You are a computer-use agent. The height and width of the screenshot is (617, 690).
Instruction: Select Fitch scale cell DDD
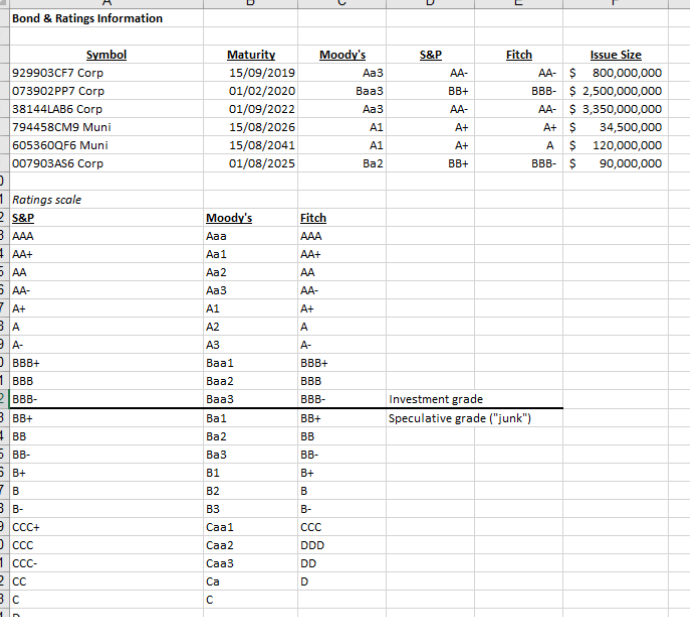pos(342,545)
